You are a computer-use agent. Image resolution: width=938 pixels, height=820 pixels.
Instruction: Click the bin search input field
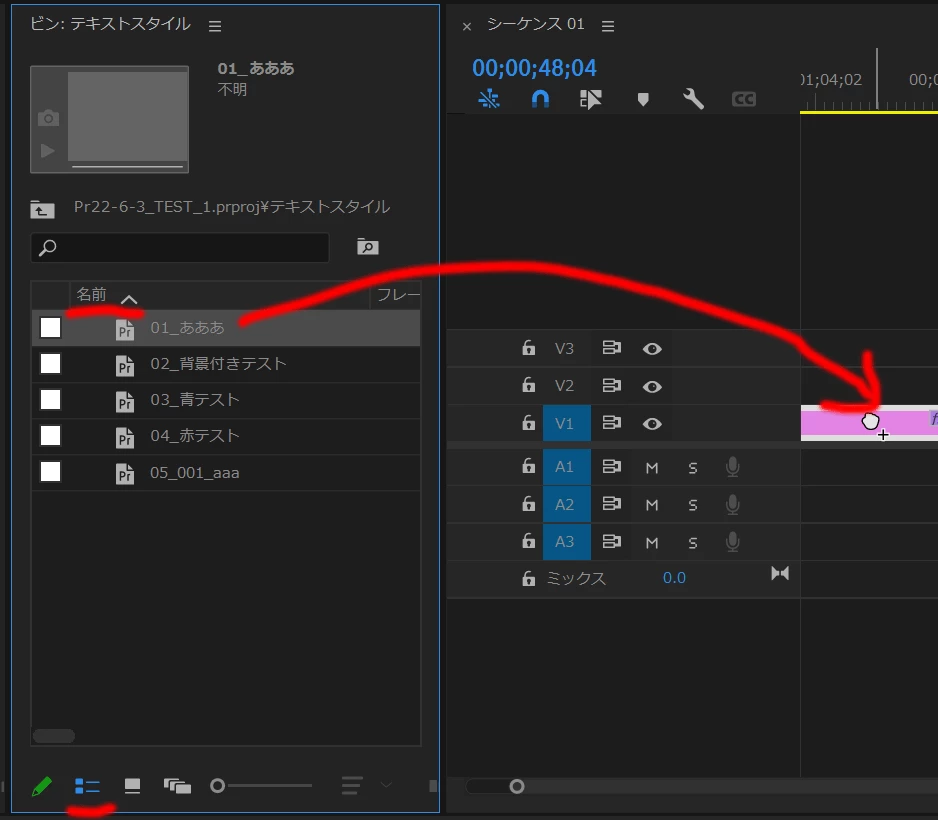(x=179, y=248)
